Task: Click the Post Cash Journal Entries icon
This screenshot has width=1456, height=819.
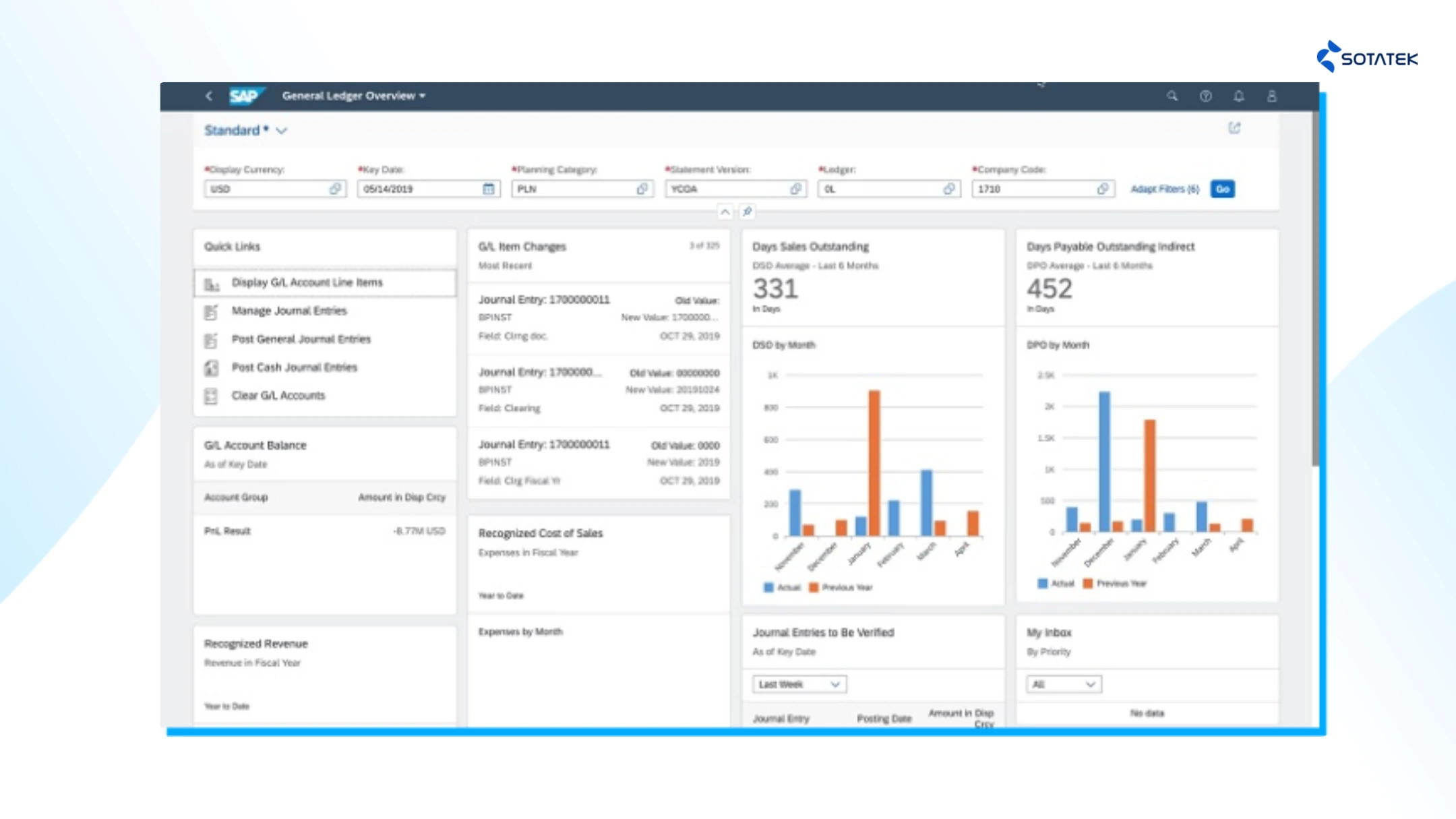Action: [212, 368]
